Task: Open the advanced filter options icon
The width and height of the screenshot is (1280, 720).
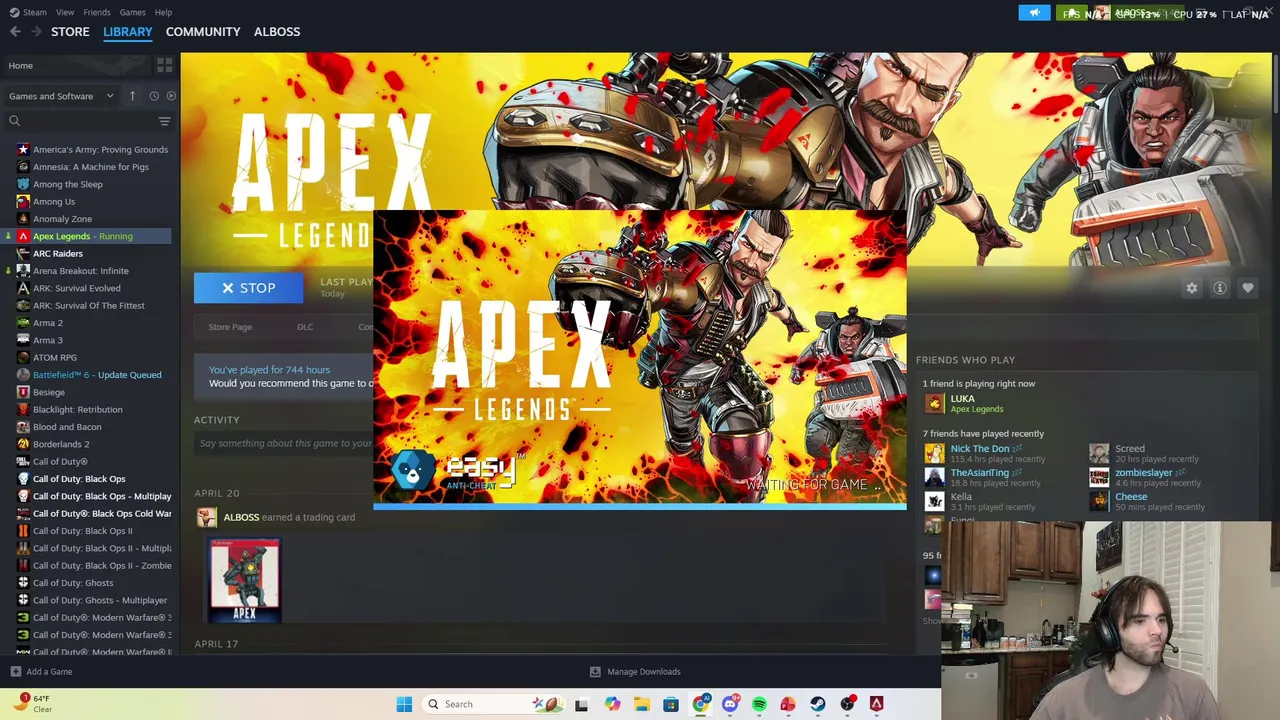Action: [164, 121]
